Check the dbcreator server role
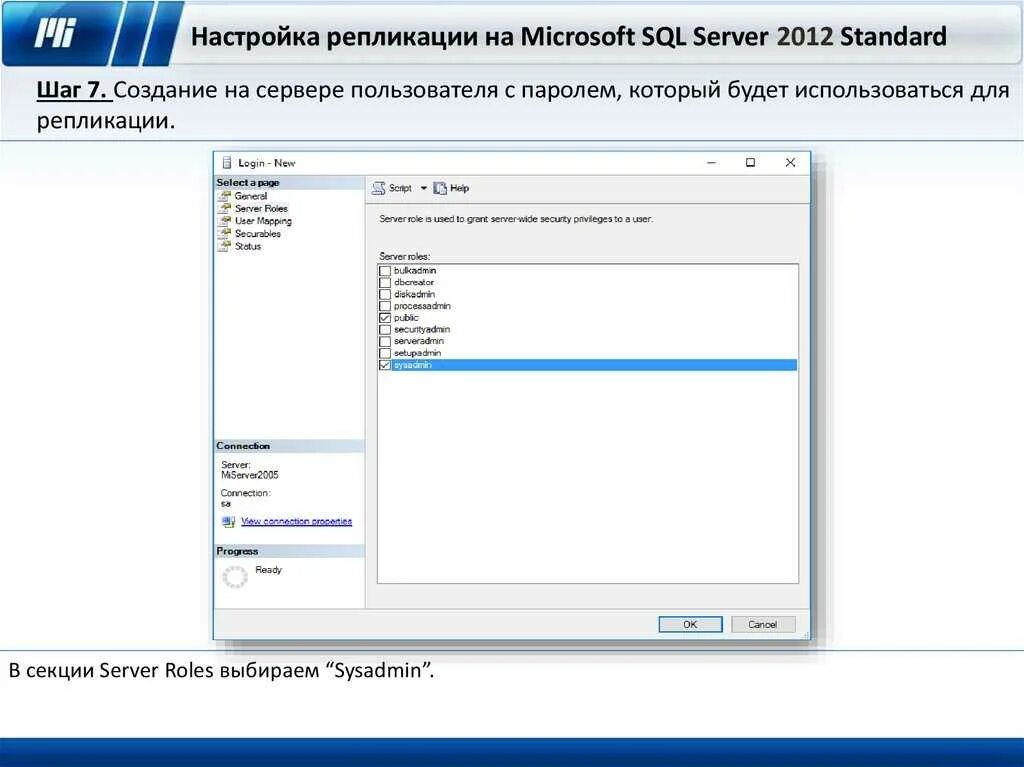Screen dimensions: 1024x767 [385, 282]
